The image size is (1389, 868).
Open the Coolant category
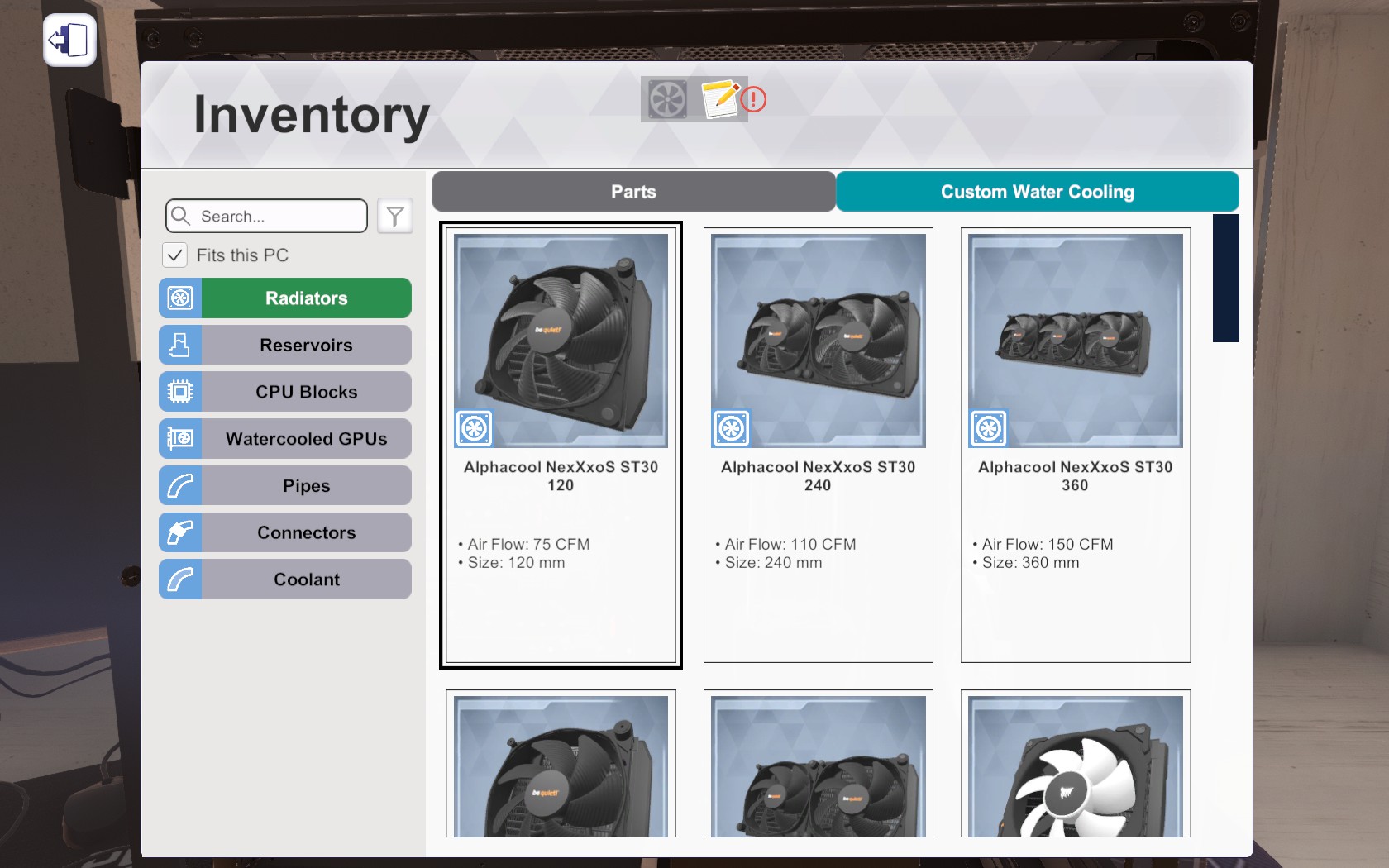click(x=285, y=579)
